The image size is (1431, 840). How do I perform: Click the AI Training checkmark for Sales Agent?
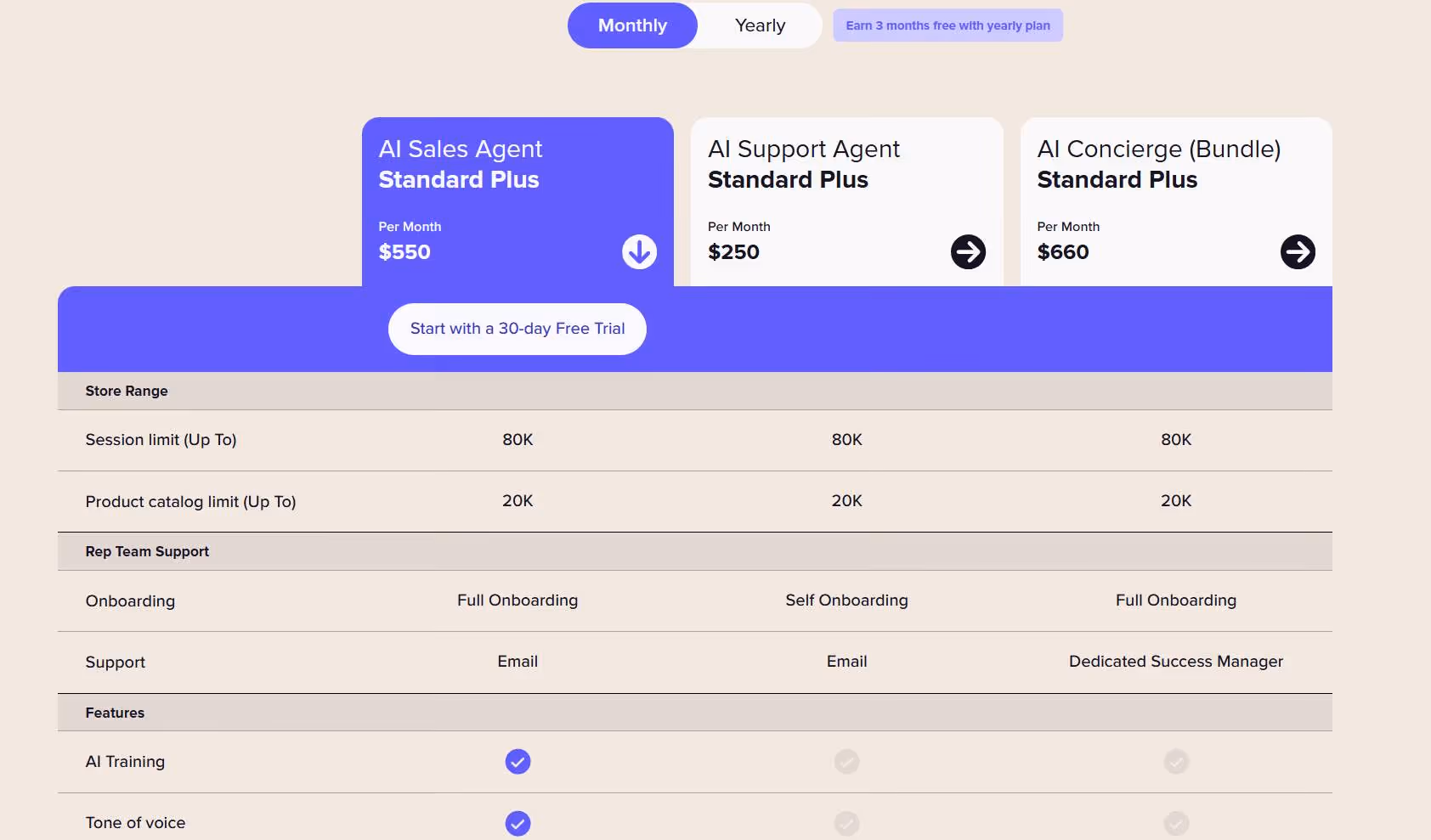pyautogui.click(x=518, y=762)
